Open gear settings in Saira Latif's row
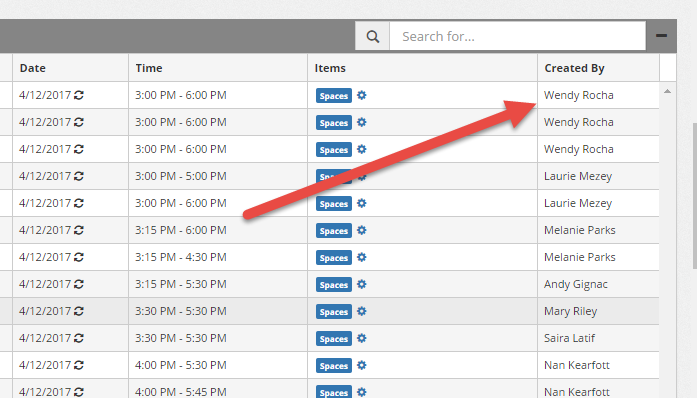 point(362,338)
